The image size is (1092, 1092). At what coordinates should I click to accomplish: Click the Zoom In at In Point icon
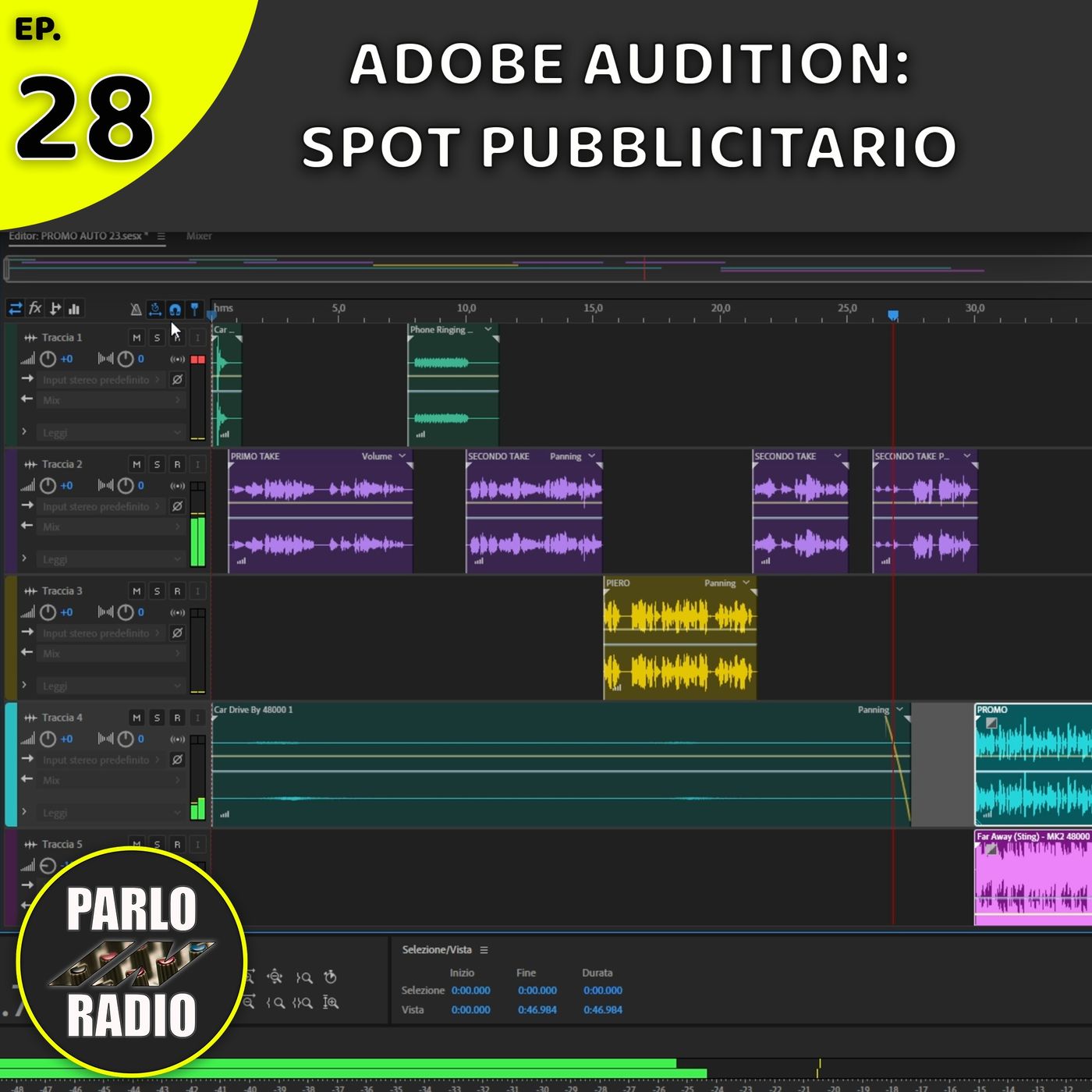click(x=275, y=1003)
